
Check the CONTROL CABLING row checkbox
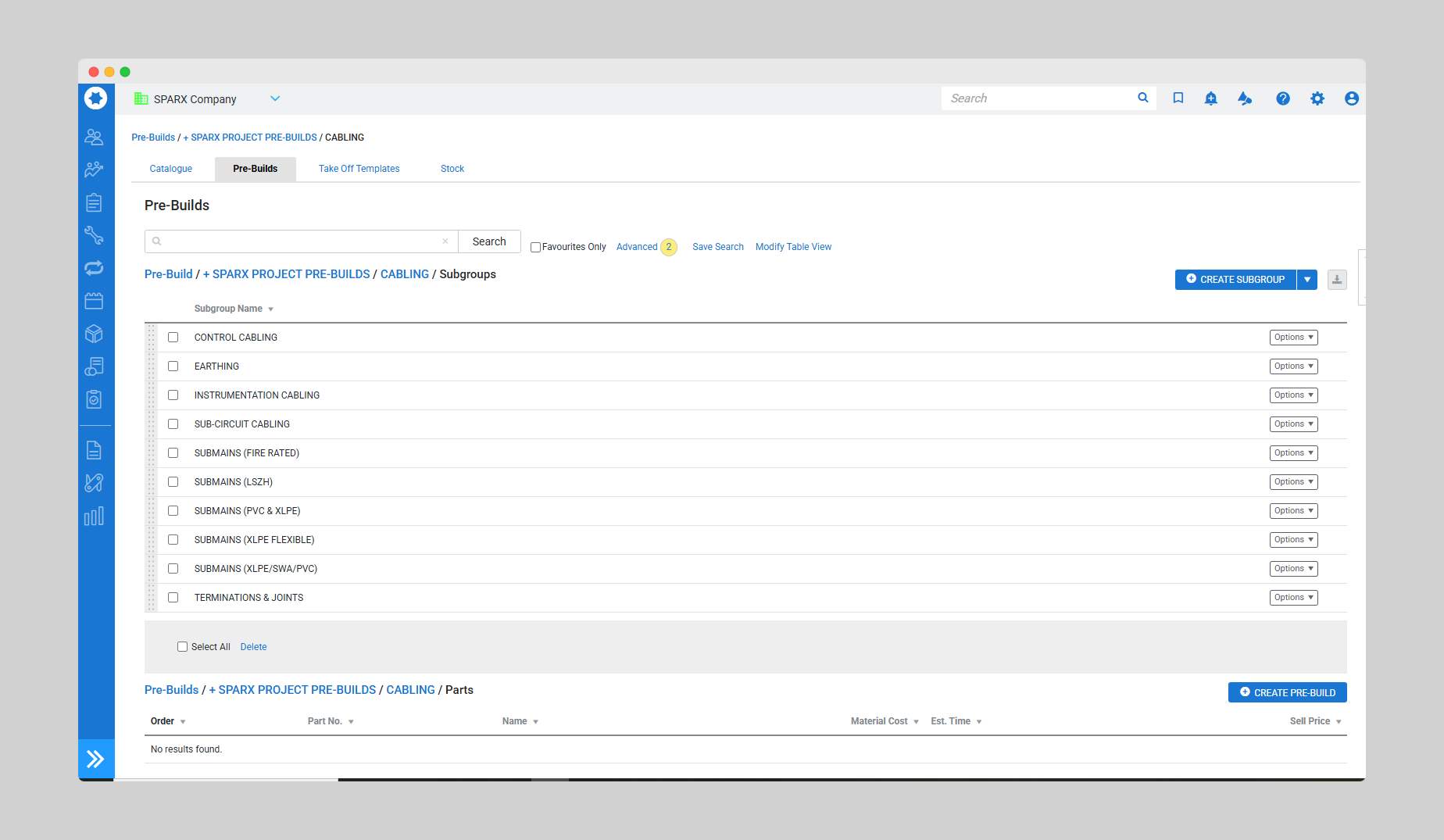coord(173,338)
